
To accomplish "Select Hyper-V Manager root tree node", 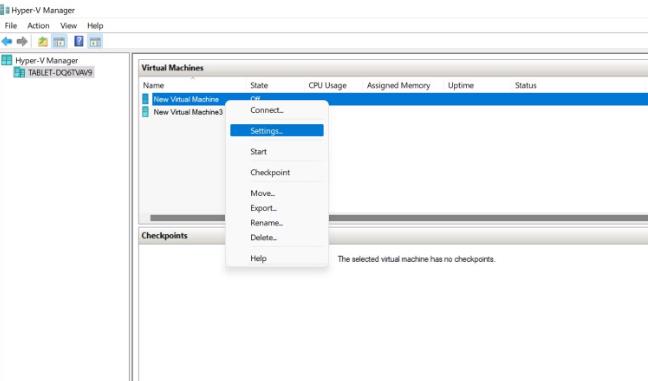I will (46, 60).
